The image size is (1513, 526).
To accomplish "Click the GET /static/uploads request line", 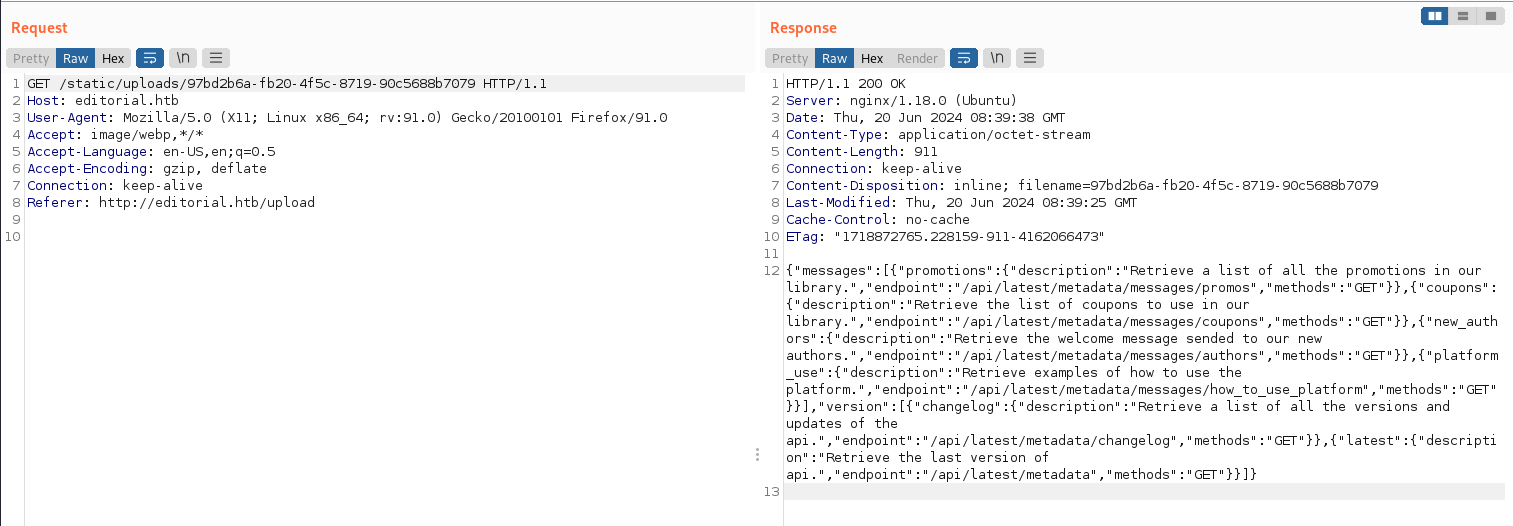I will [x=287, y=84].
